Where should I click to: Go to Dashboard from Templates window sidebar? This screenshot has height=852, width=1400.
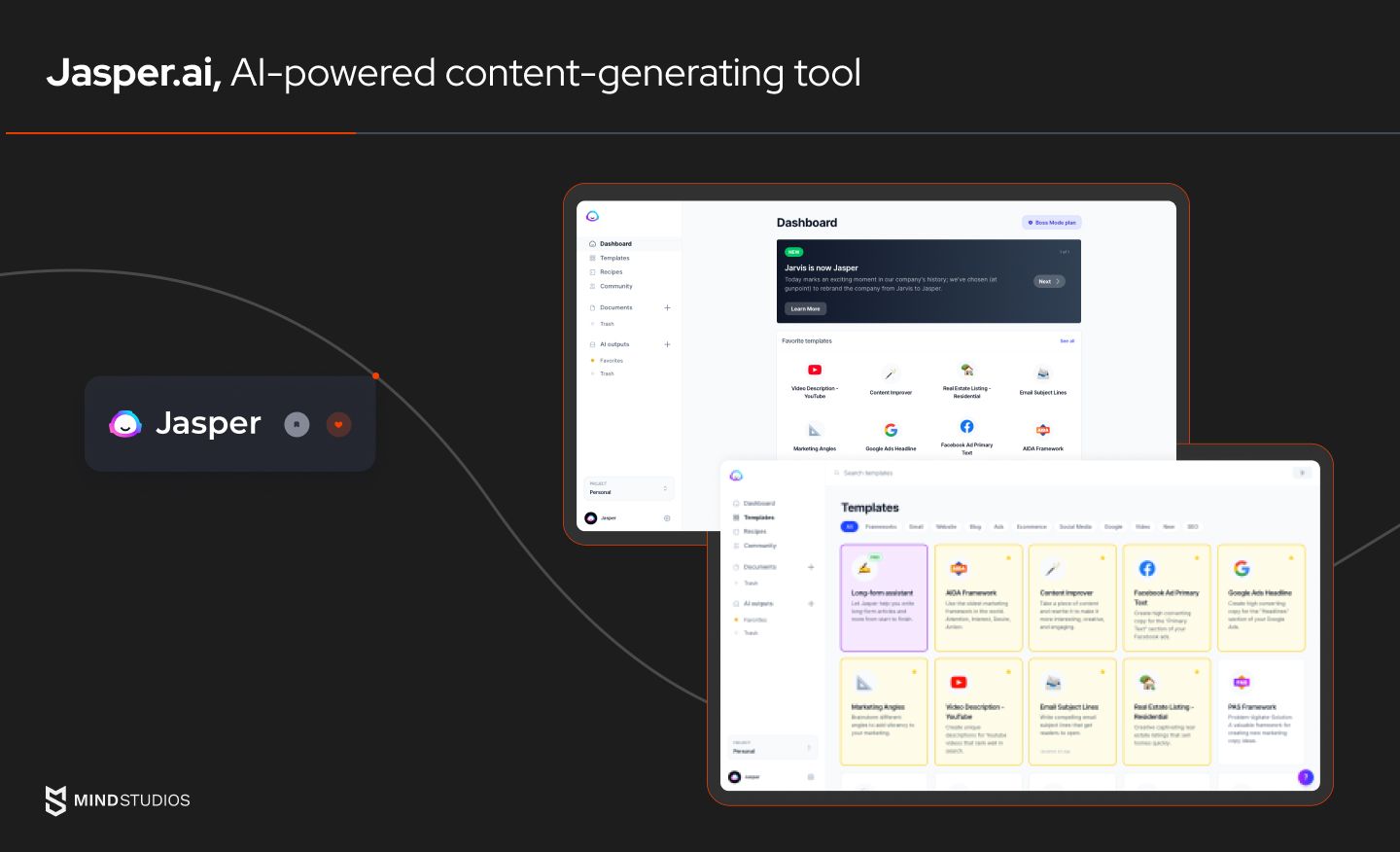coord(759,504)
